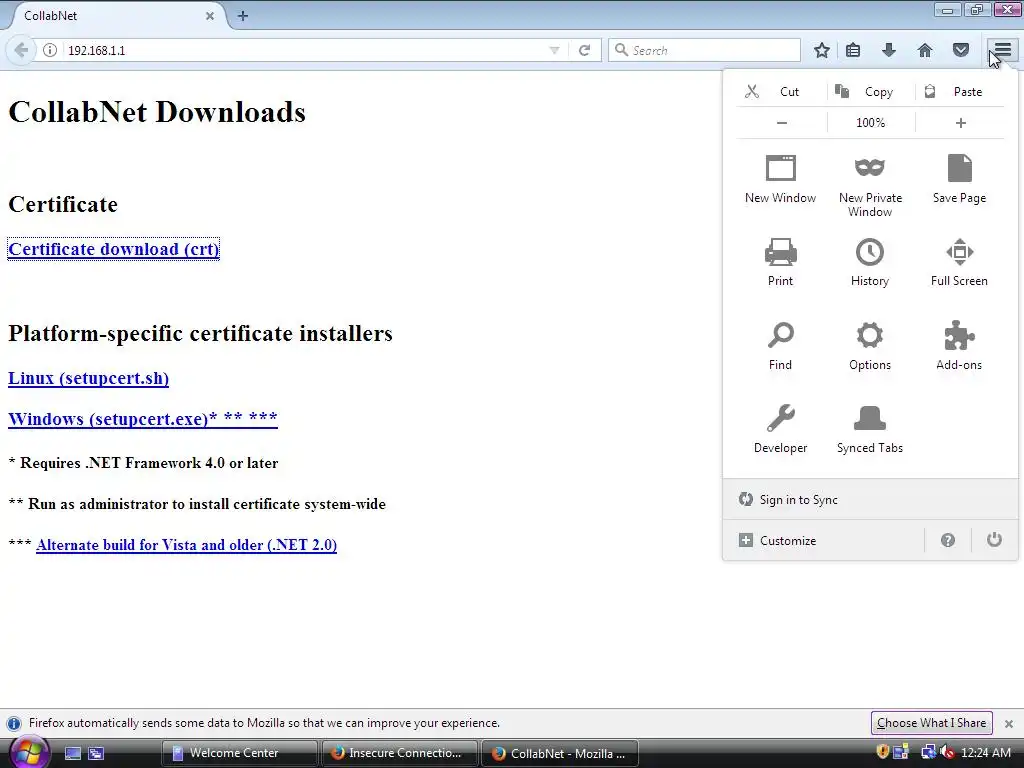Open Certificate download (crt) link
This screenshot has width=1024, height=768.
point(114,249)
